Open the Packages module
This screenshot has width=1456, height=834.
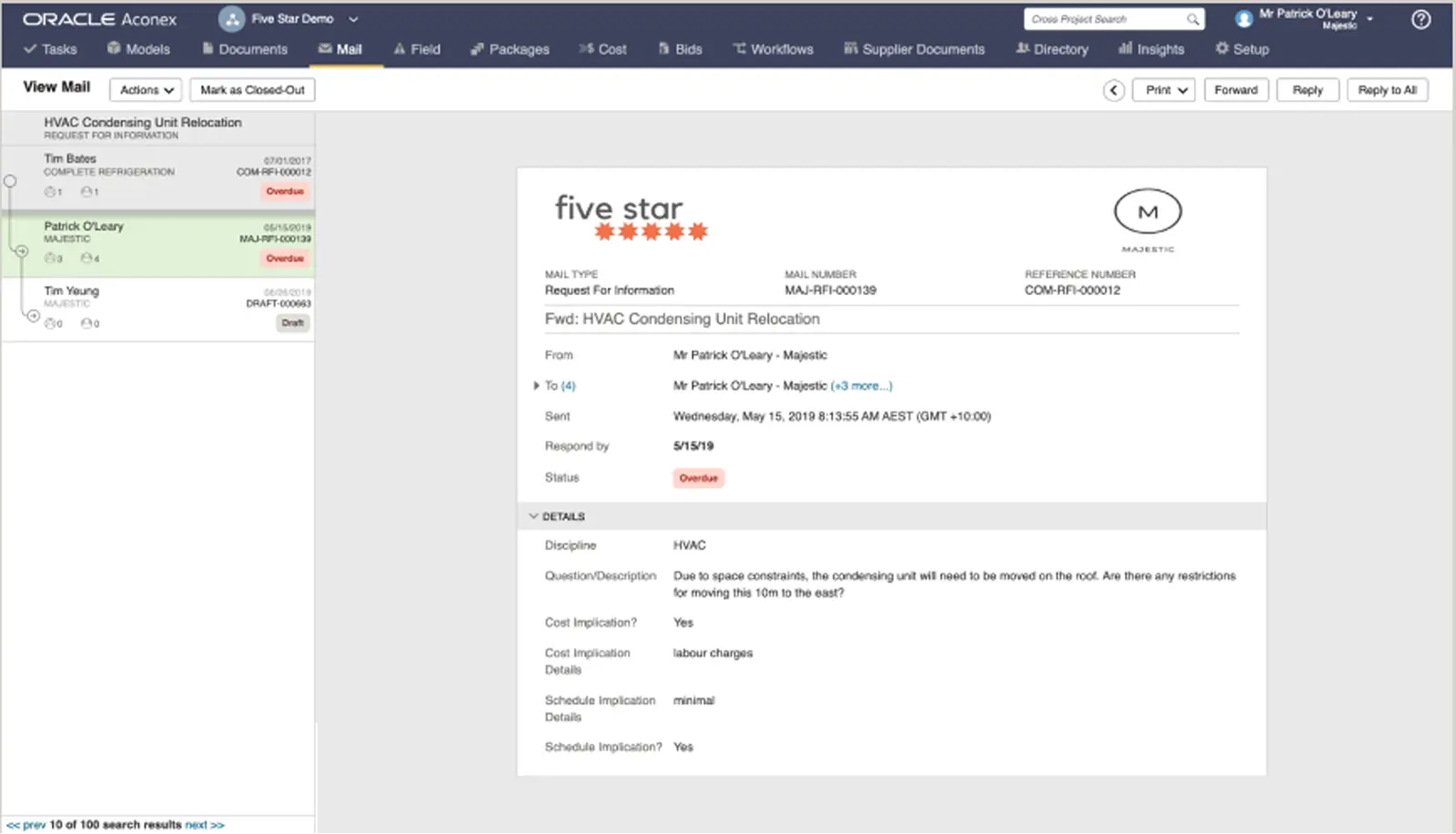click(510, 49)
